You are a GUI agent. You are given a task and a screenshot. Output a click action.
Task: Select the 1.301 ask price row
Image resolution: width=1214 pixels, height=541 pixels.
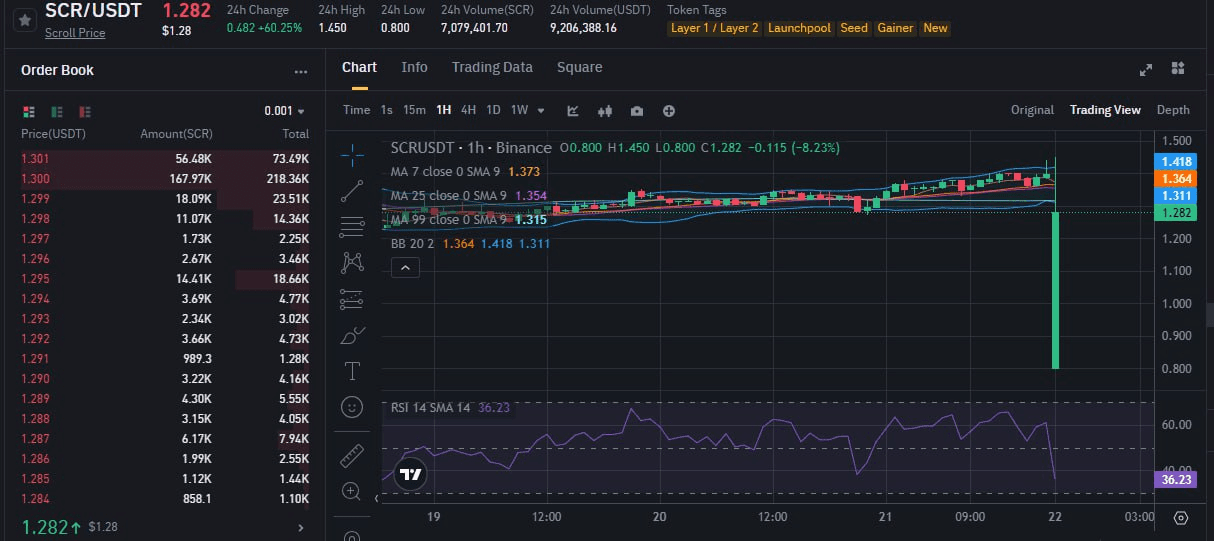(165, 159)
